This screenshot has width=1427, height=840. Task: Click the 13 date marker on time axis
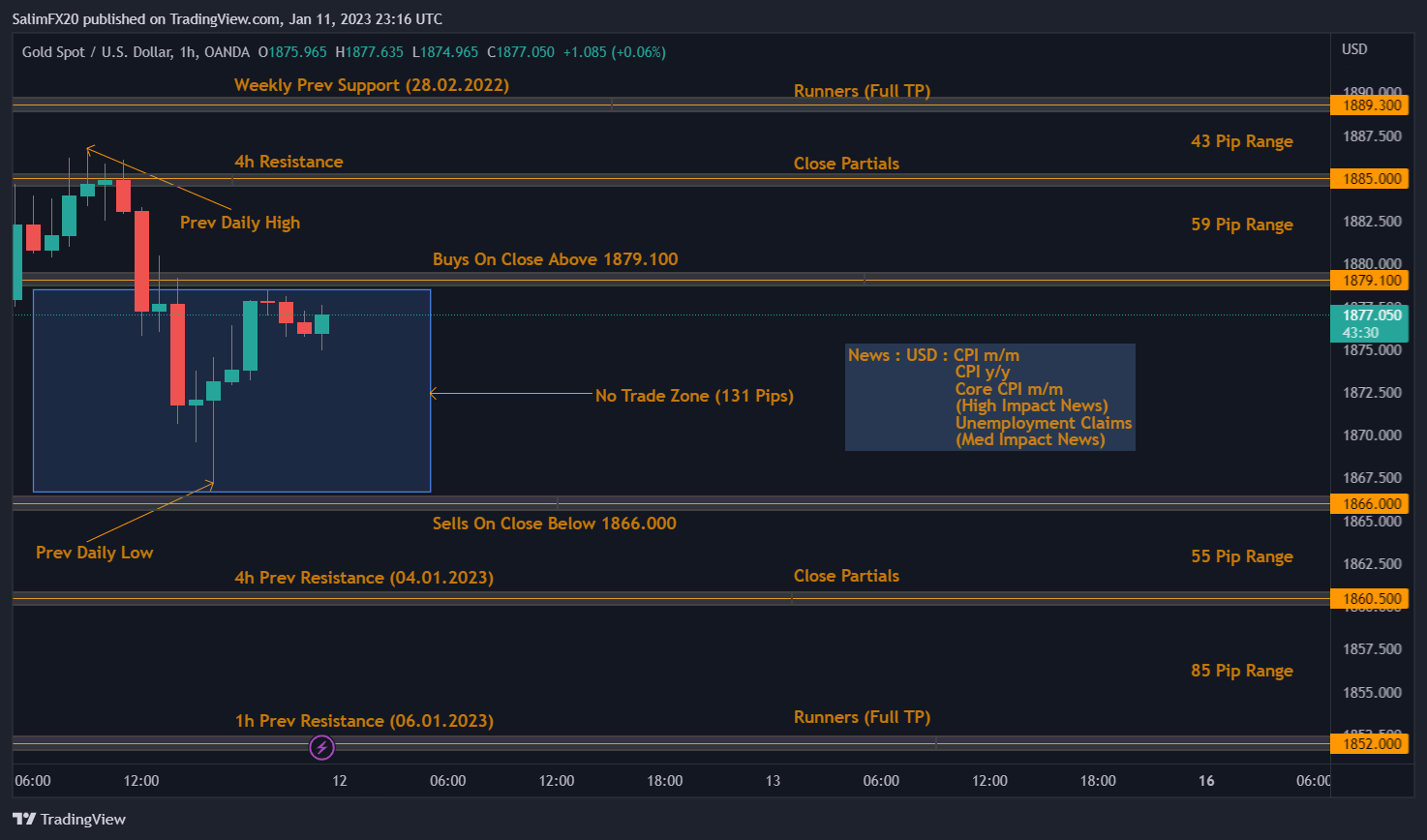[x=773, y=781]
